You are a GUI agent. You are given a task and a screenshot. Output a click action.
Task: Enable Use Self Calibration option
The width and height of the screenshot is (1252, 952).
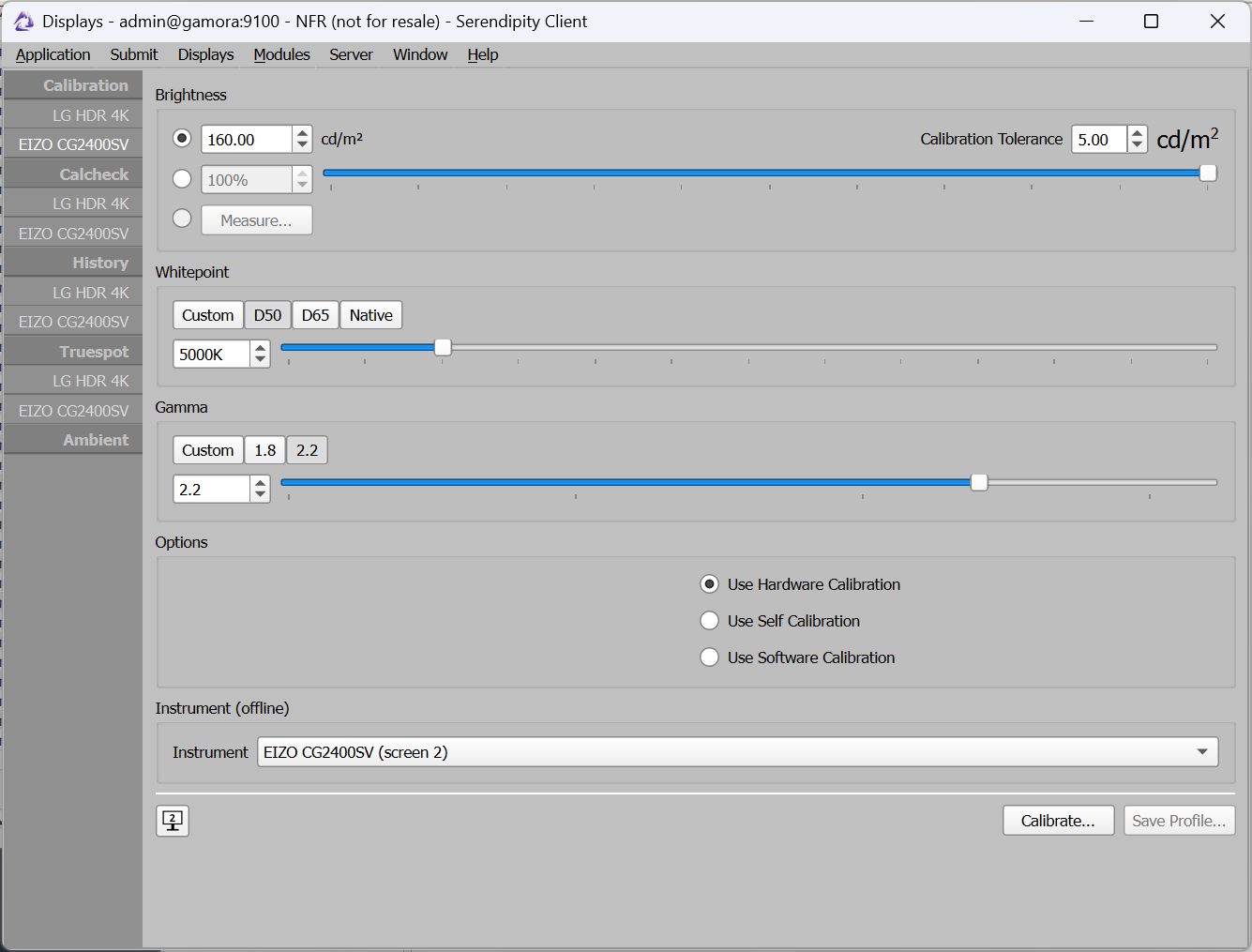(710, 621)
